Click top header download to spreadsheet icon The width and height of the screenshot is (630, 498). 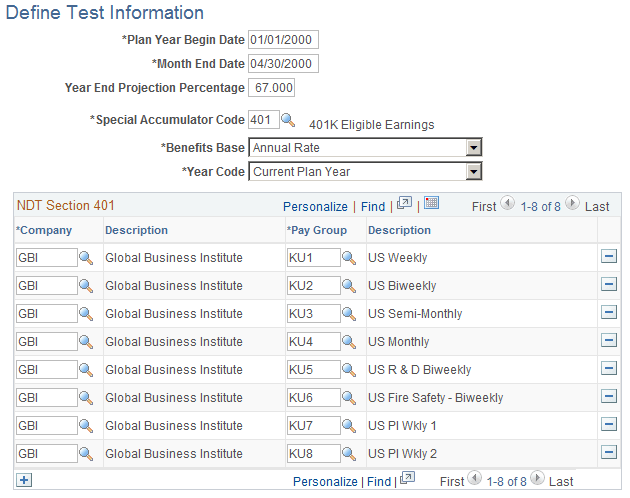(x=432, y=204)
